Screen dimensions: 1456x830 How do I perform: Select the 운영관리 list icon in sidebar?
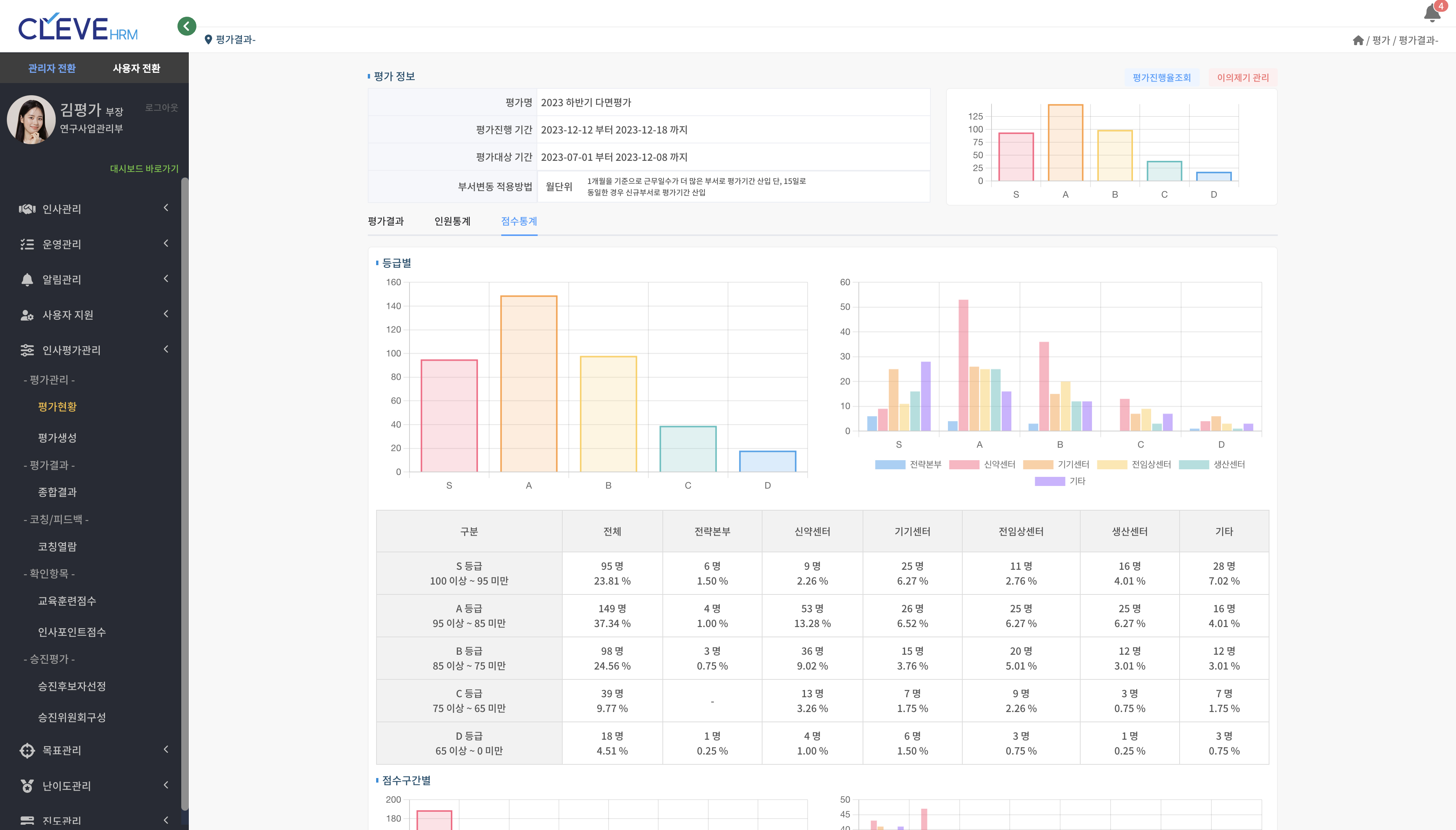click(x=27, y=244)
